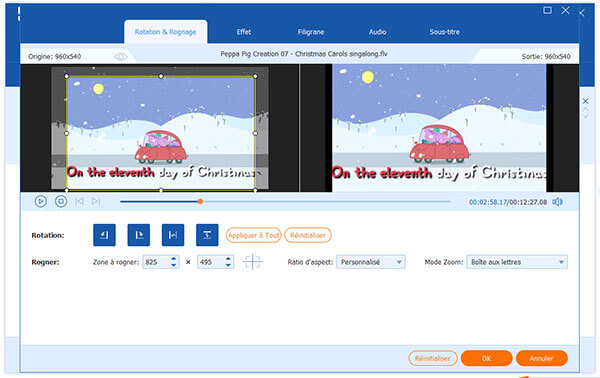Open the Sous-titre tab
The height and width of the screenshot is (378, 600).
tap(445, 32)
